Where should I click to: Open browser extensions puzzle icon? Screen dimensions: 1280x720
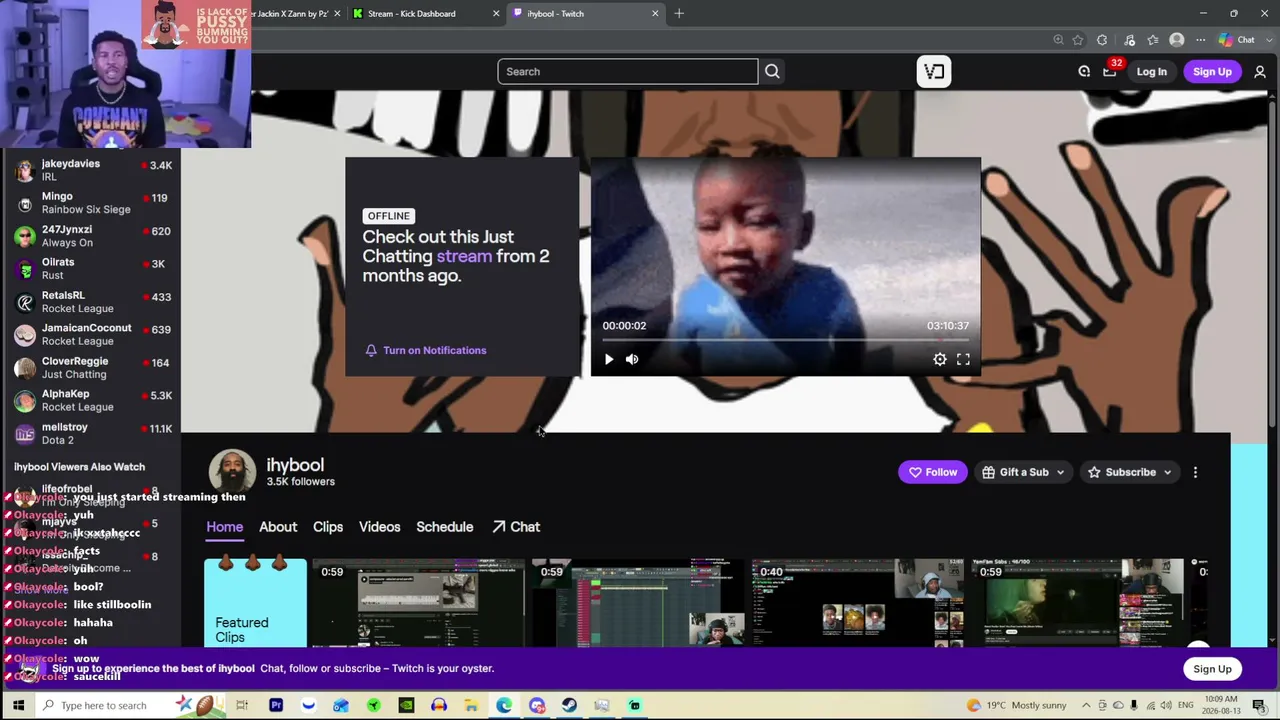click(1102, 40)
